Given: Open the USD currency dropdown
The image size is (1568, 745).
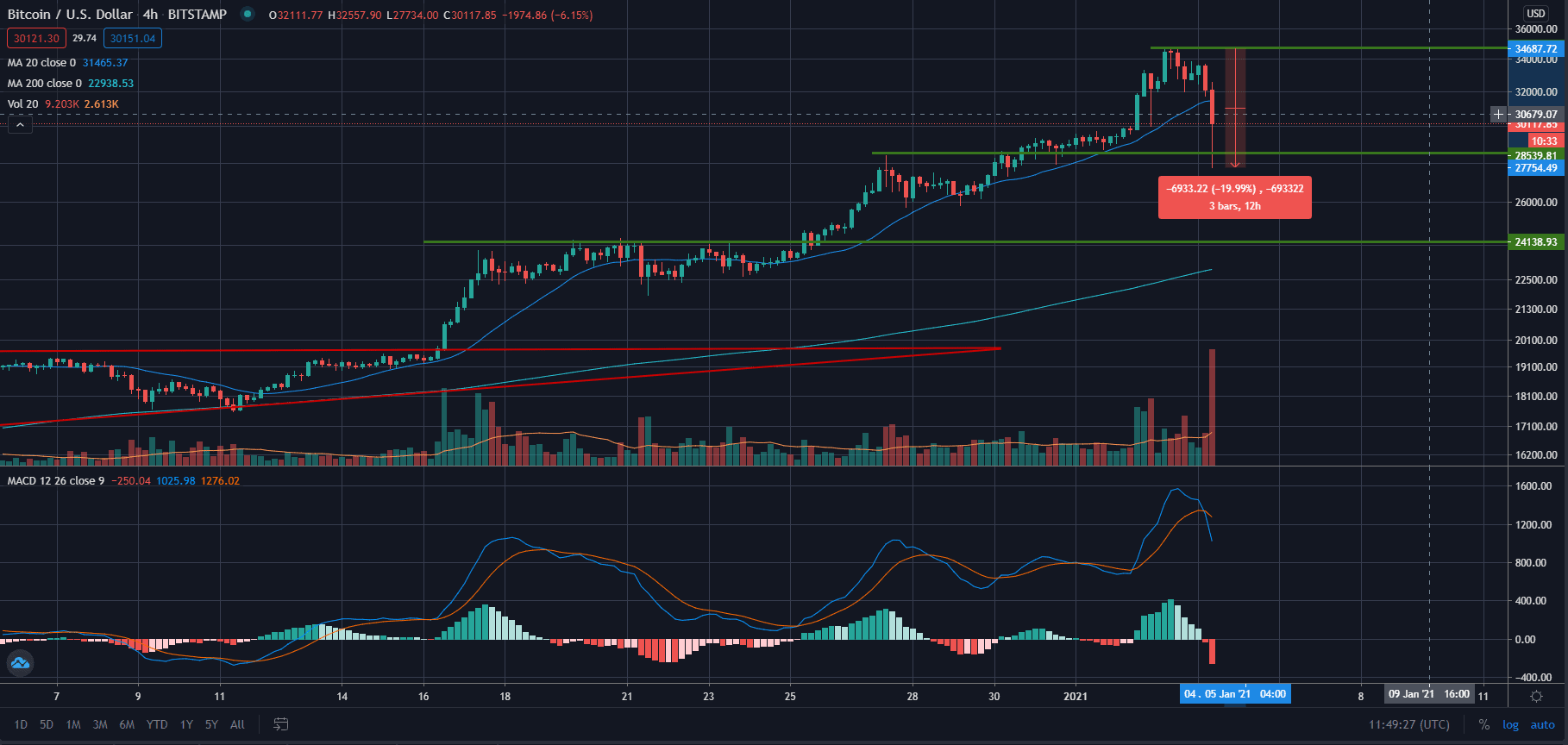Looking at the screenshot, I should point(1535,13).
